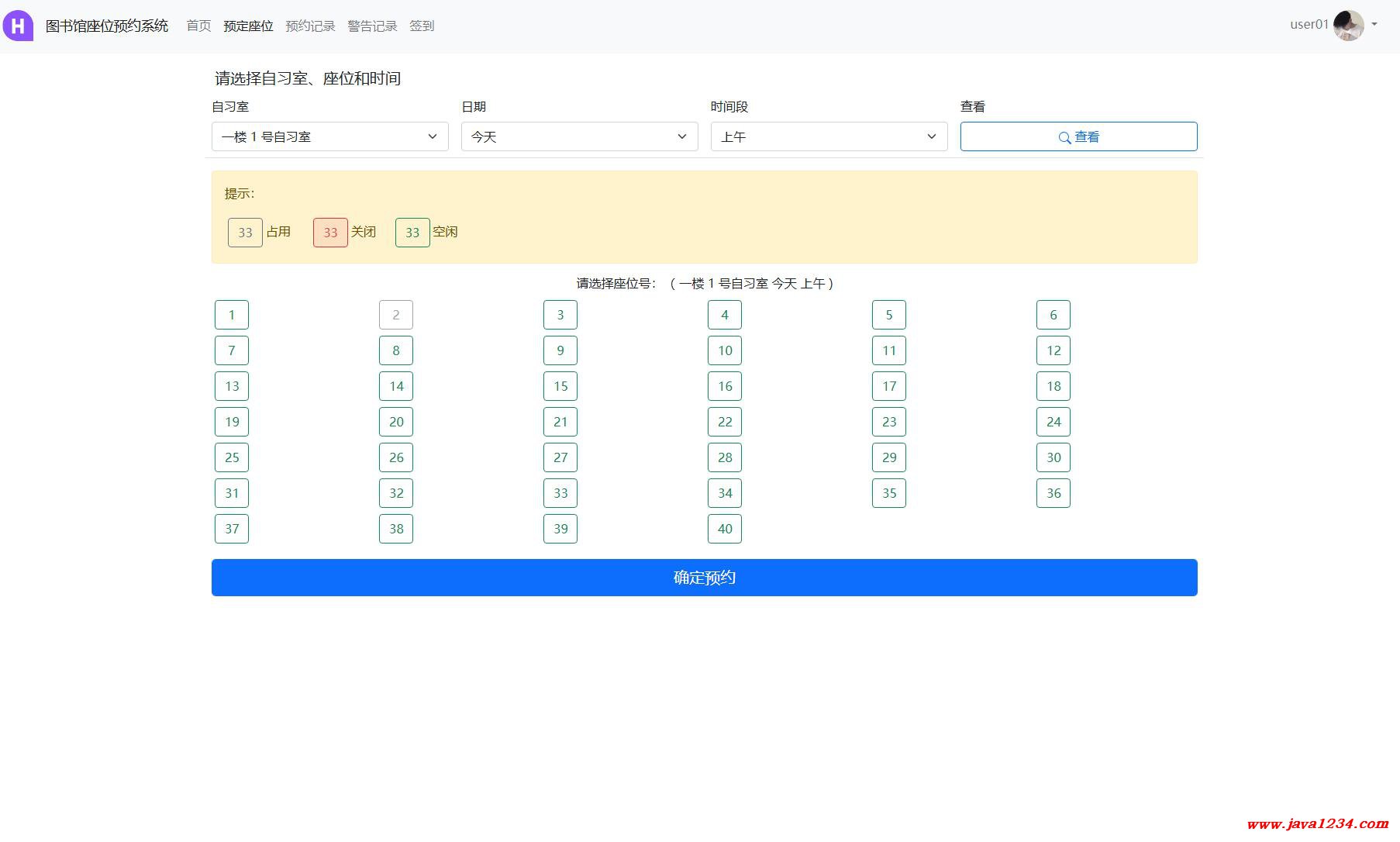Click the 查看 search button
The width and height of the screenshot is (1400, 842).
(x=1078, y=136)
